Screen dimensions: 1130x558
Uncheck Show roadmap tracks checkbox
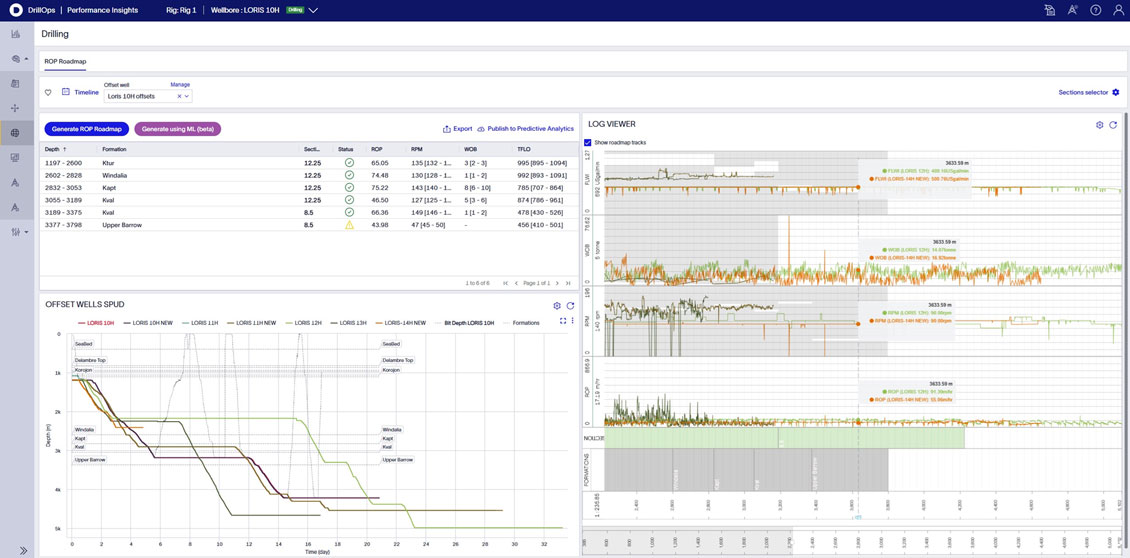coord(588,142)
